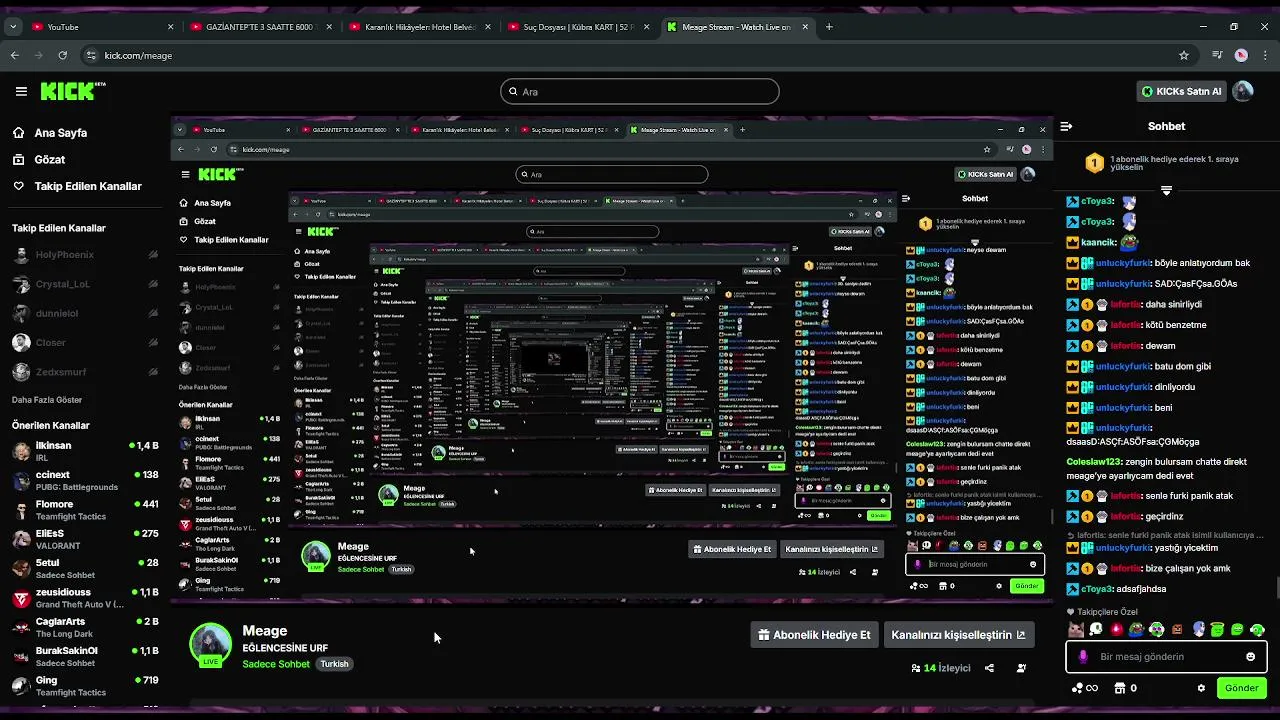1280x720 pixels.
Task: Open the main Kick sidebar hamburger menu
Action: tap(21, 91)
